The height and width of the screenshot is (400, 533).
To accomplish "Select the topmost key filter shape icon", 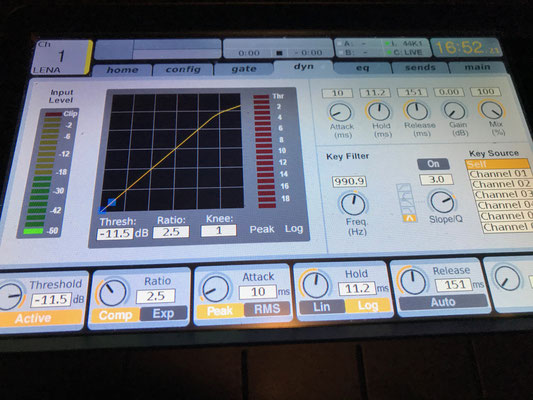I will point(404,188).
